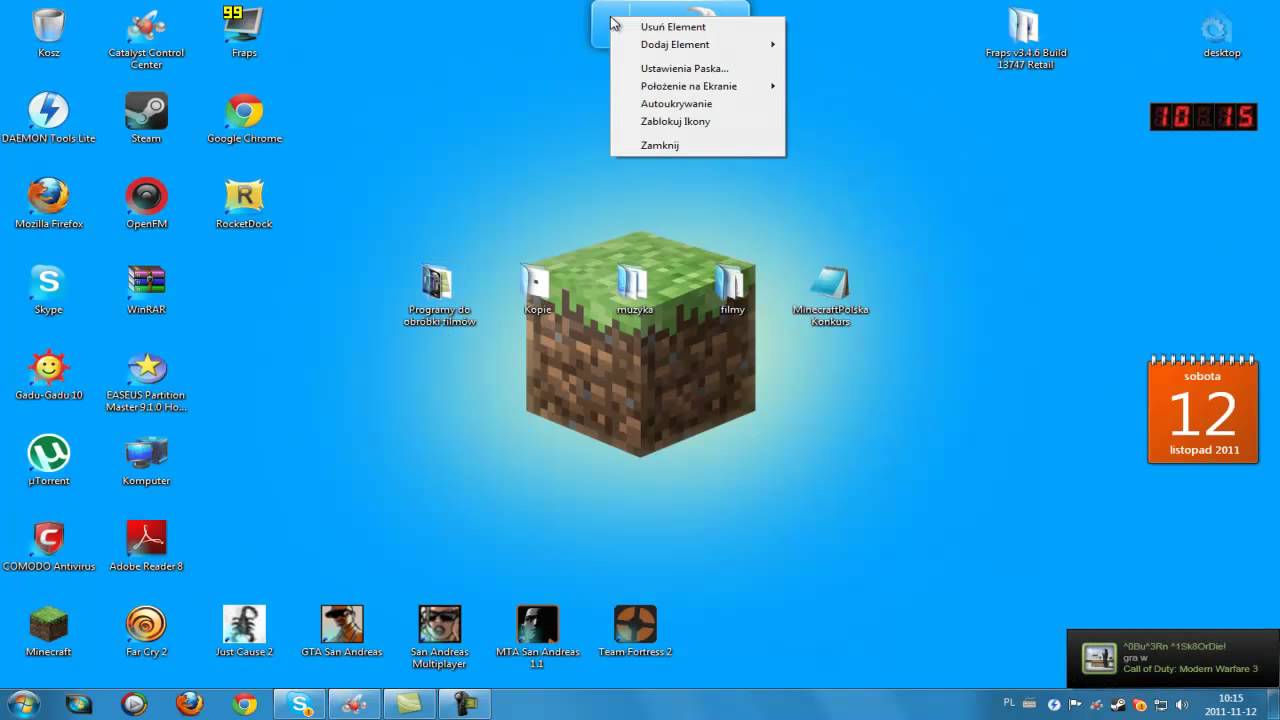Select the Fraps desktop shortcut
The width and height of the screenshot is (1280, 720).
coord(244,33)
